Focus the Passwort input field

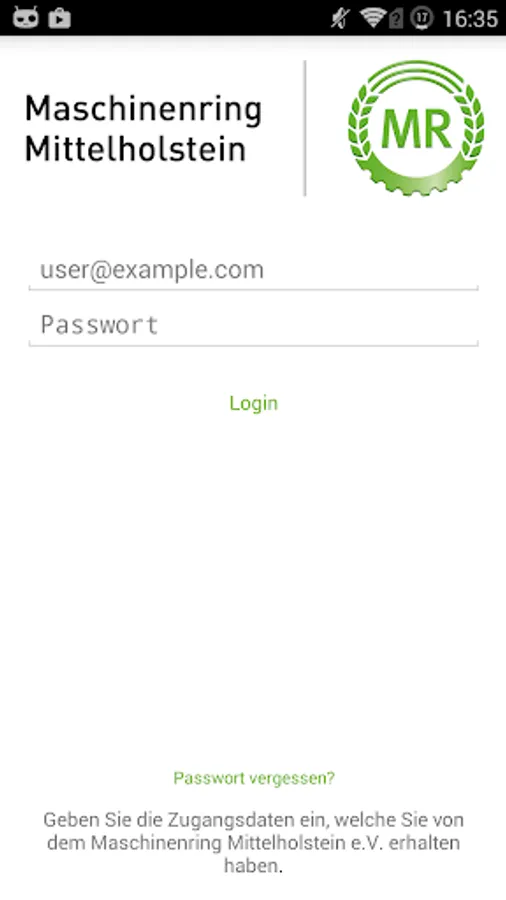[x=253, y=325]
